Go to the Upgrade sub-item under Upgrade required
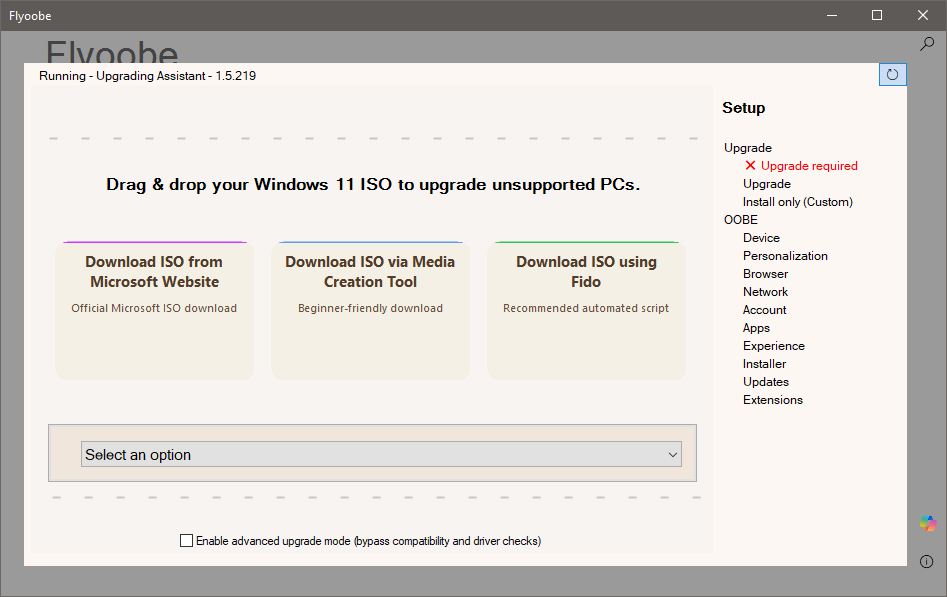947x597 pixels. pyautogui.click(x=766, y=184)
